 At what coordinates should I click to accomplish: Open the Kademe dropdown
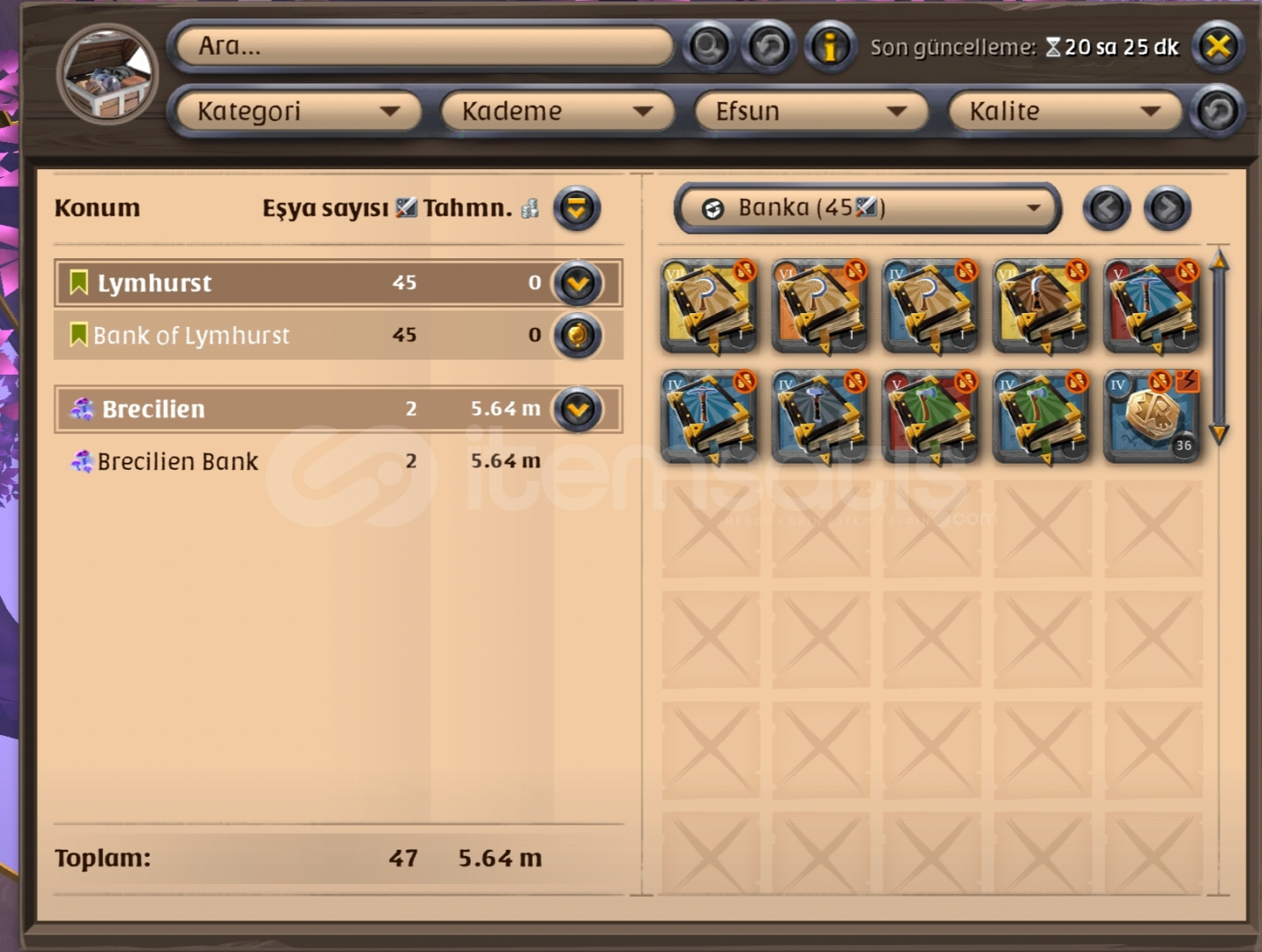pyautogui.click(x=557, y=111)
